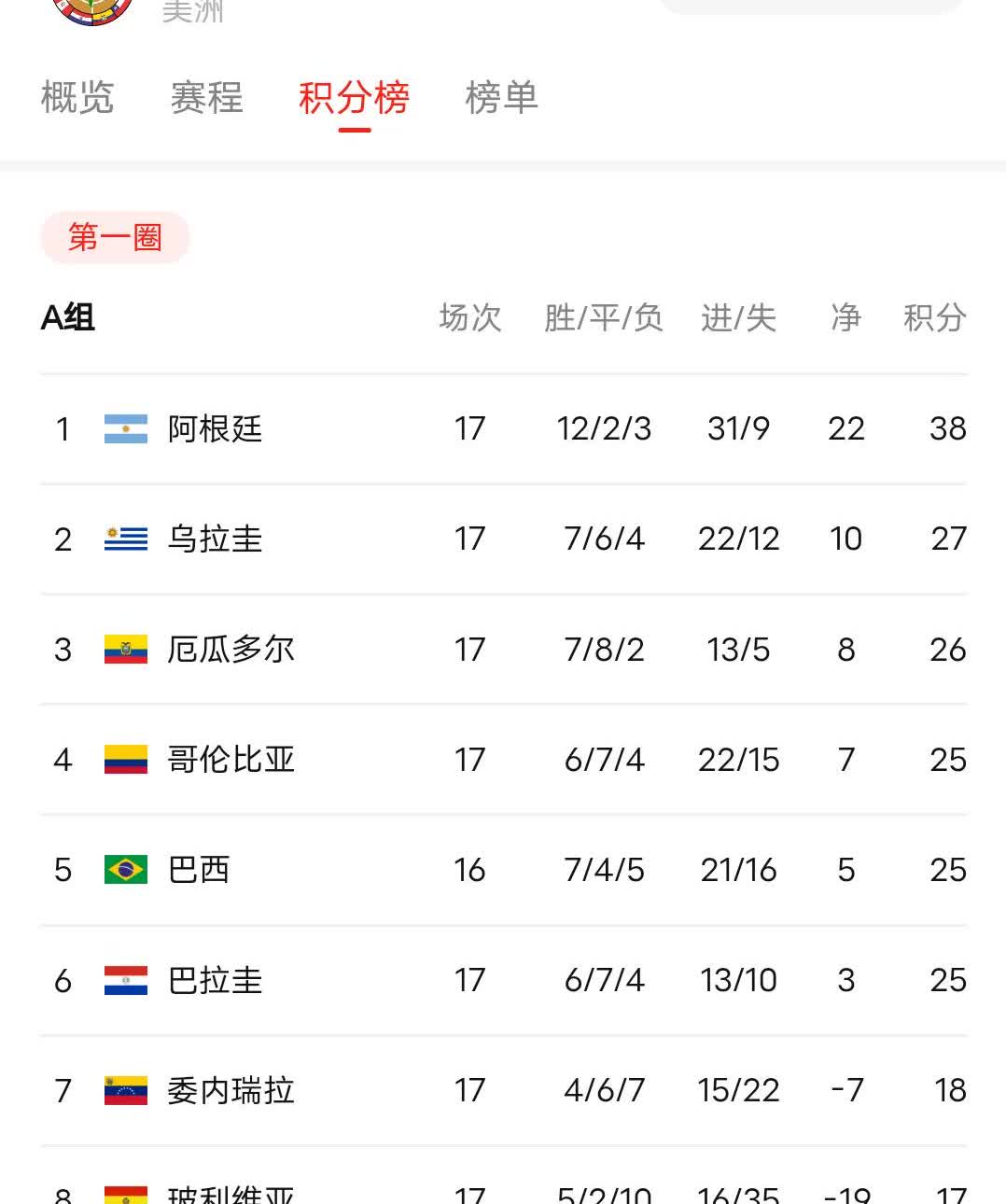1006x1204 pixels.
Task: Tap the 巴西 team name
Action: 198,869
